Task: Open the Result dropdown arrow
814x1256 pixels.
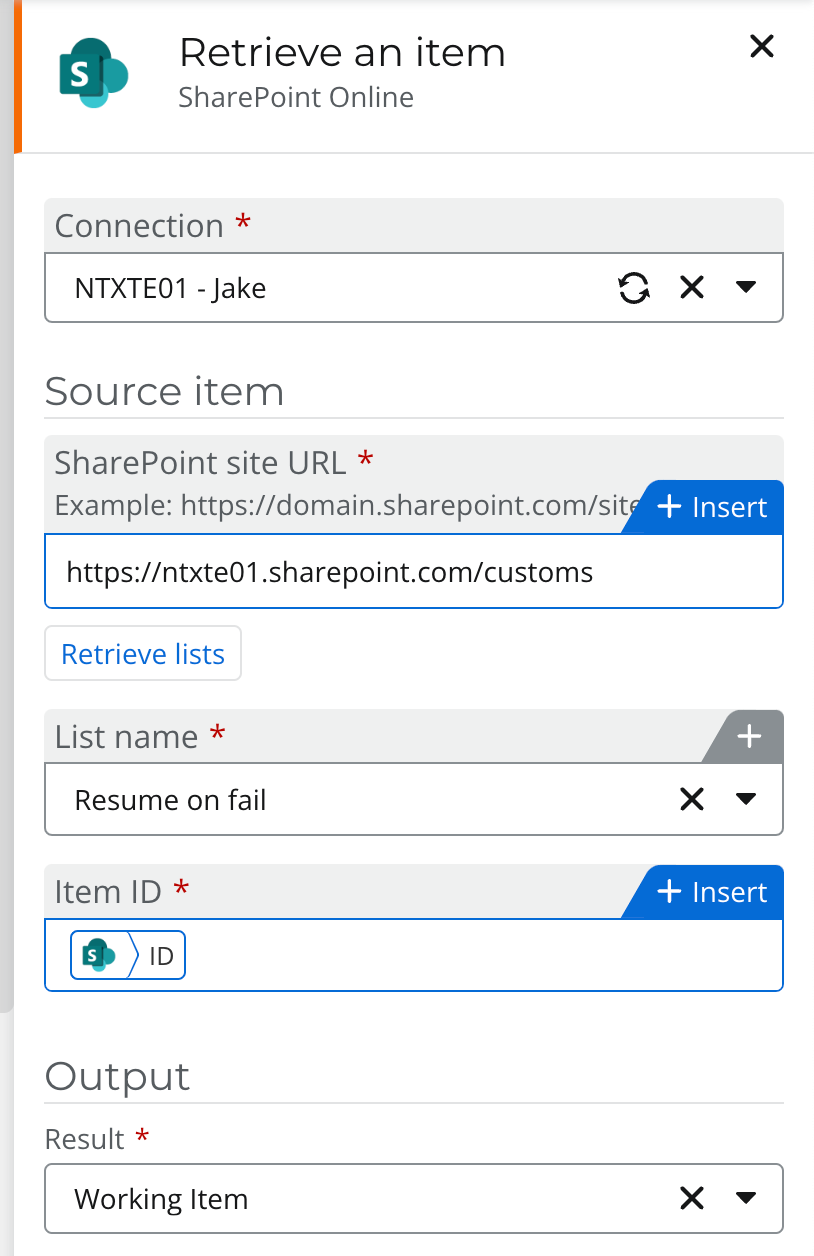Action: pyautogui.click(x=745, y=1198)
